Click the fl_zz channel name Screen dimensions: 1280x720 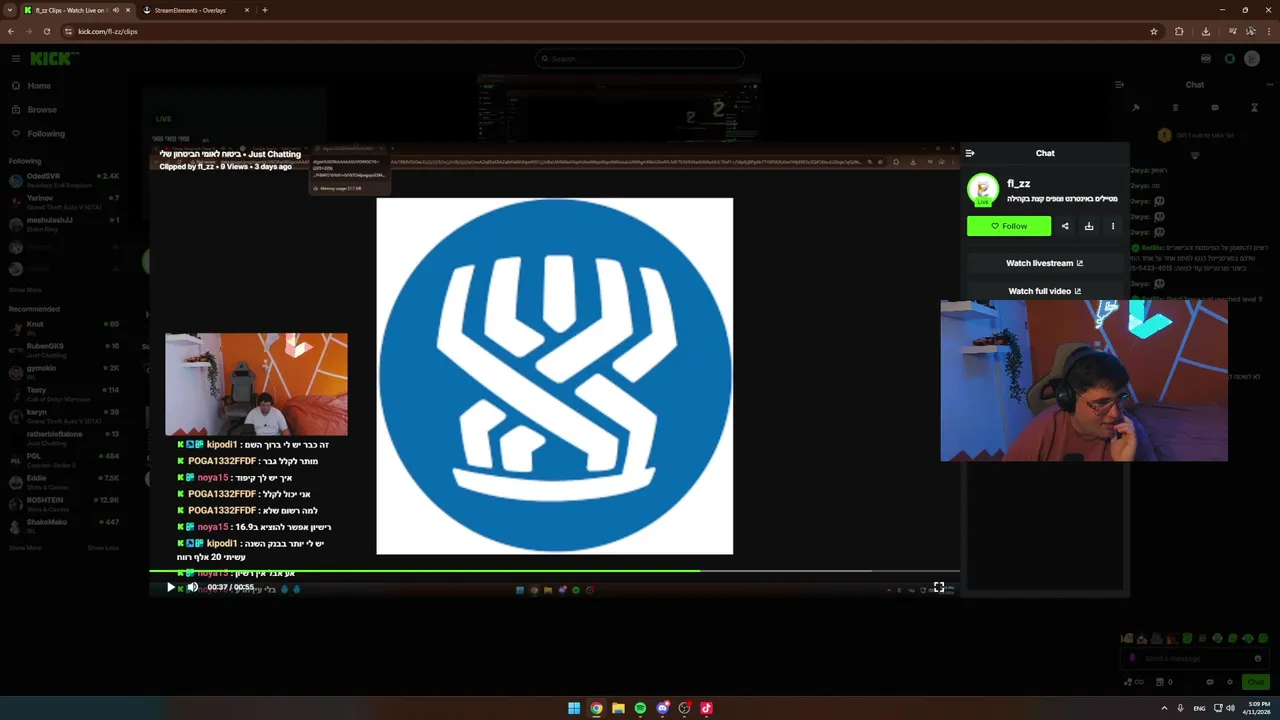[1019, 184]
